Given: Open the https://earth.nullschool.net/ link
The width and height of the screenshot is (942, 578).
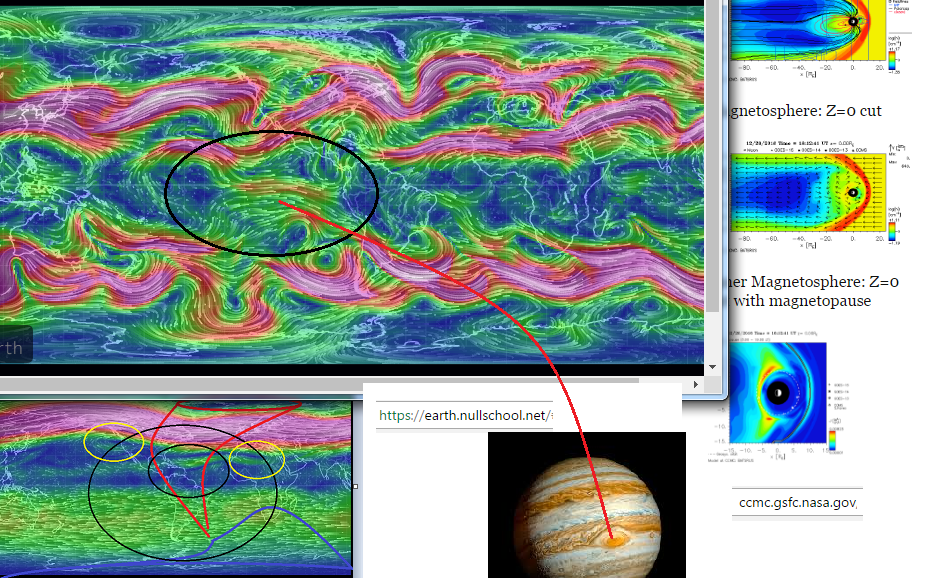Looking at the screenshot, I should click(x=465, y=415).
